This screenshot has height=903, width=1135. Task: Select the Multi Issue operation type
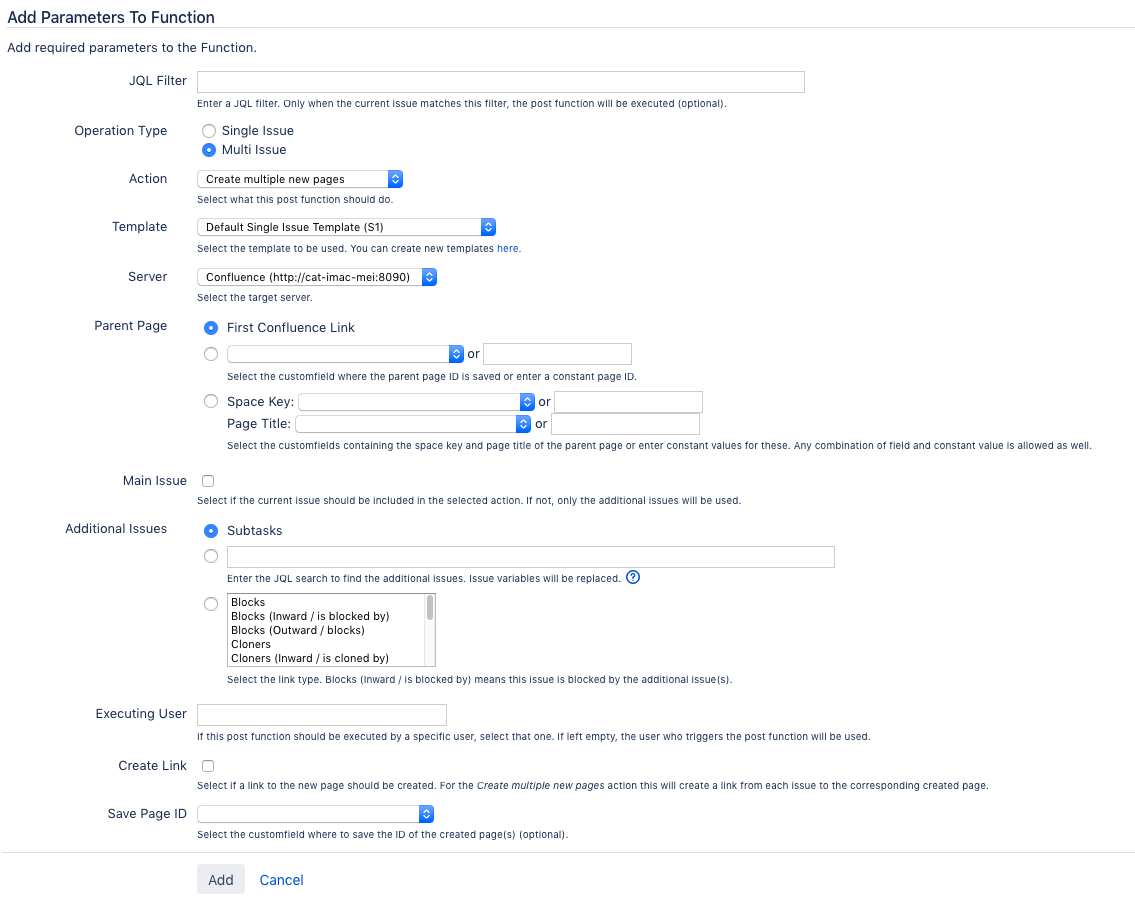(209, 150)
